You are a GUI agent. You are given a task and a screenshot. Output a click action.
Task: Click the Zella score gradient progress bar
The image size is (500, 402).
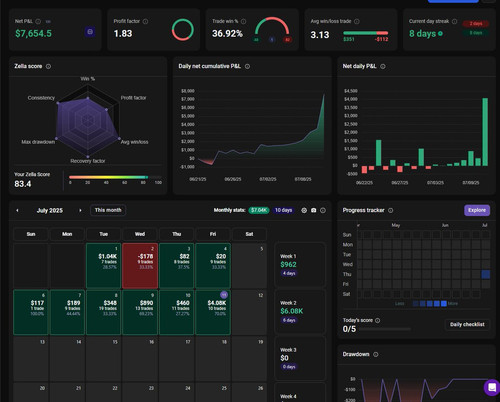(115, 177)
